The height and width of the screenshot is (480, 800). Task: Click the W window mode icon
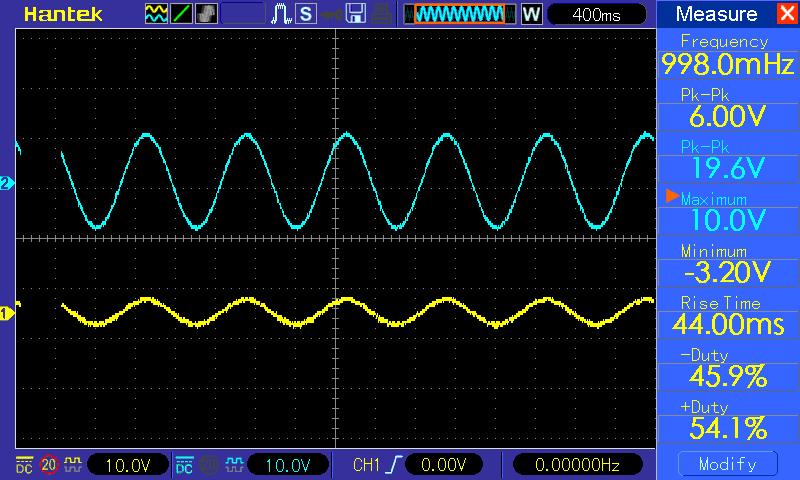532,14
